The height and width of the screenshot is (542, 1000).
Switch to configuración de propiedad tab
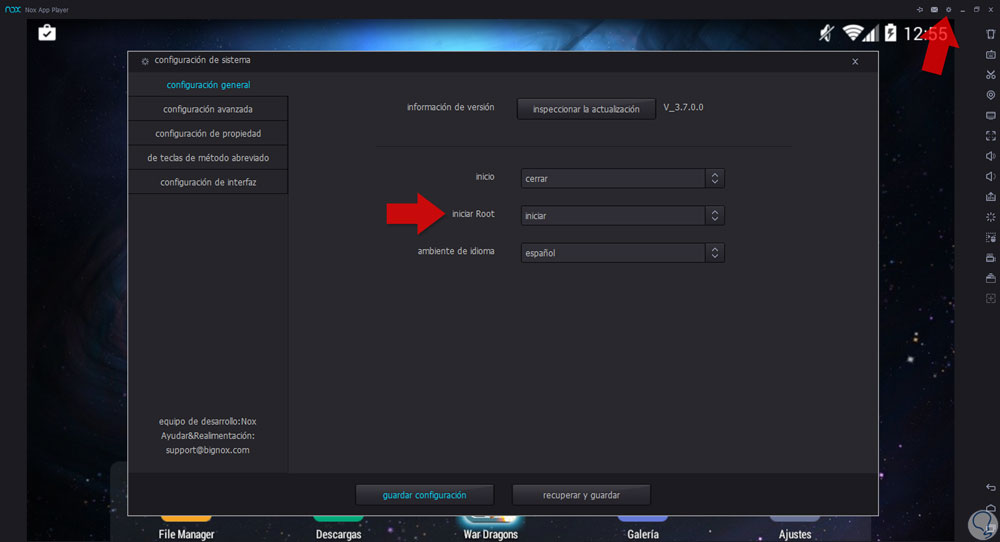208,133
